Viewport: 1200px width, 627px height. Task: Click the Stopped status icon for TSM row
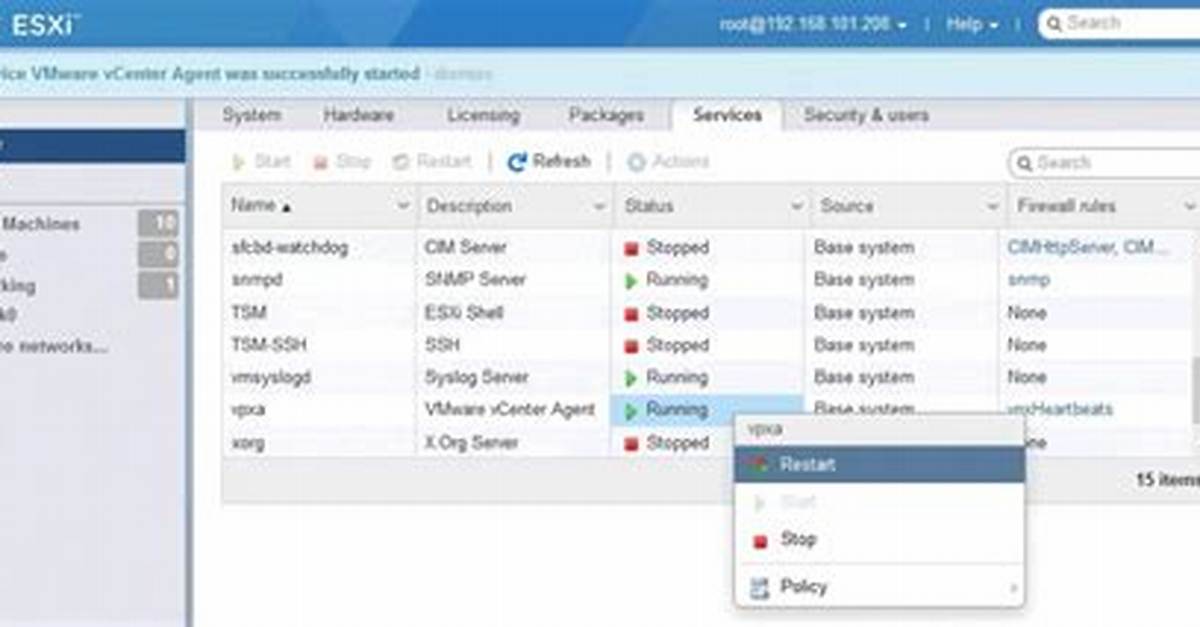click(631, 314)
